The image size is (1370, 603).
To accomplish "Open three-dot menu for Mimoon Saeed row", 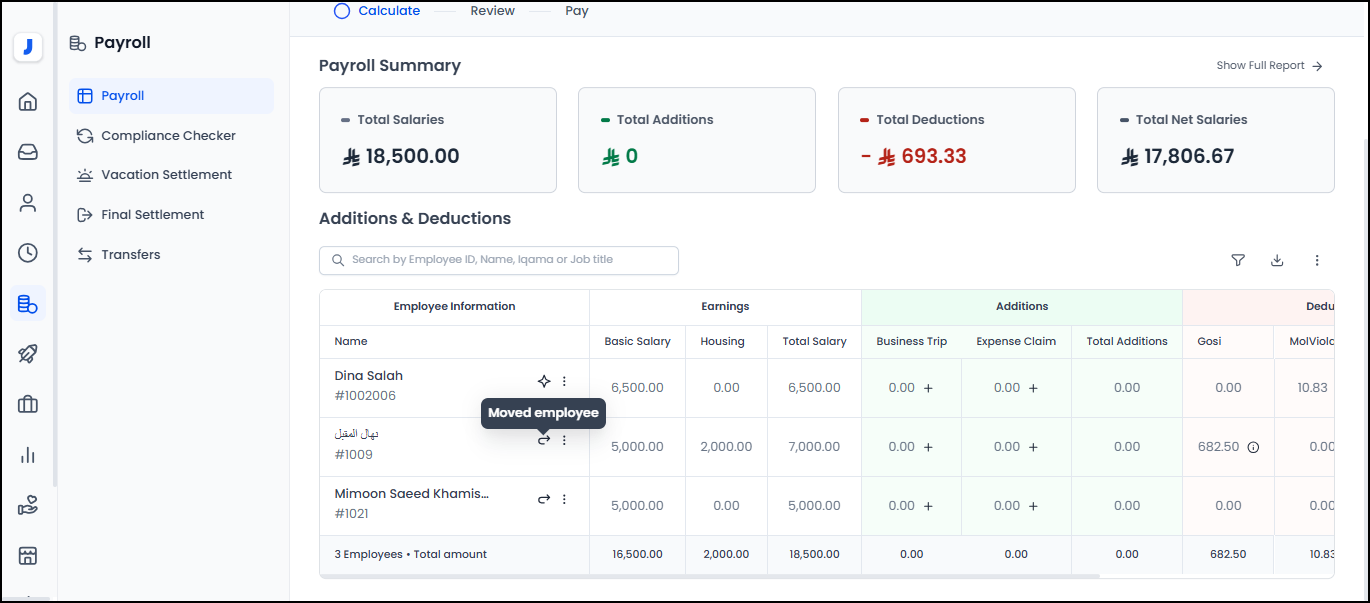I will point(564,499).
